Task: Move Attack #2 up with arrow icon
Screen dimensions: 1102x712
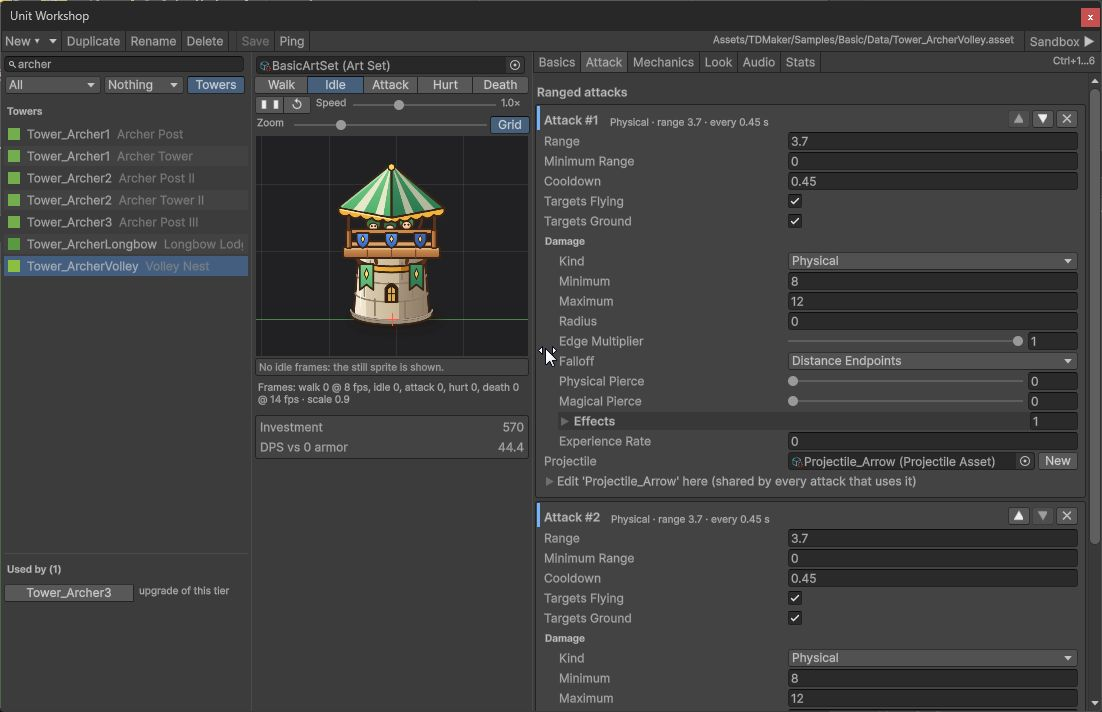Action: [x=1018, y=516]
